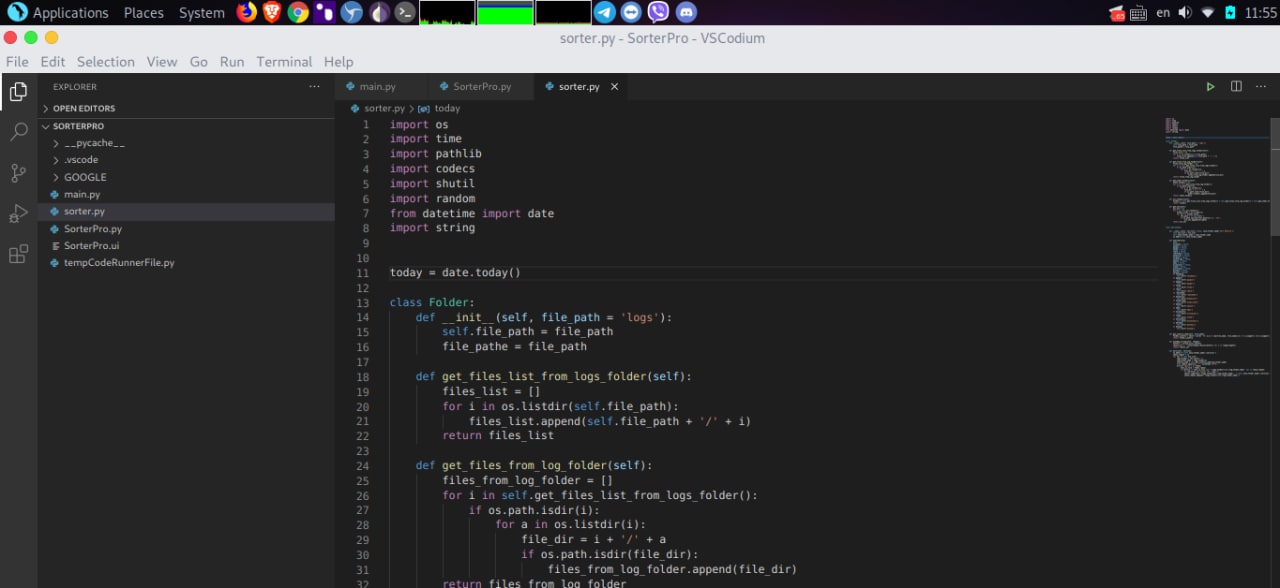Open the Search view icon

click(x=18, y=132)
